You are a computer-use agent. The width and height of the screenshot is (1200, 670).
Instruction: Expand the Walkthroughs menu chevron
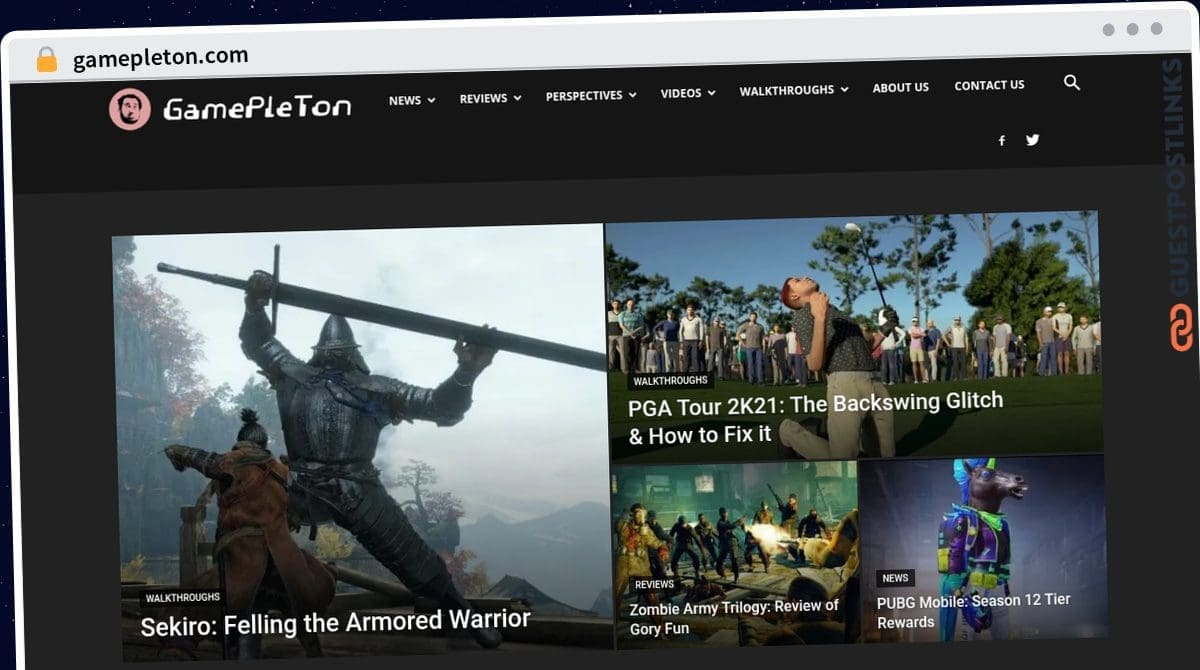pos(844,90)
